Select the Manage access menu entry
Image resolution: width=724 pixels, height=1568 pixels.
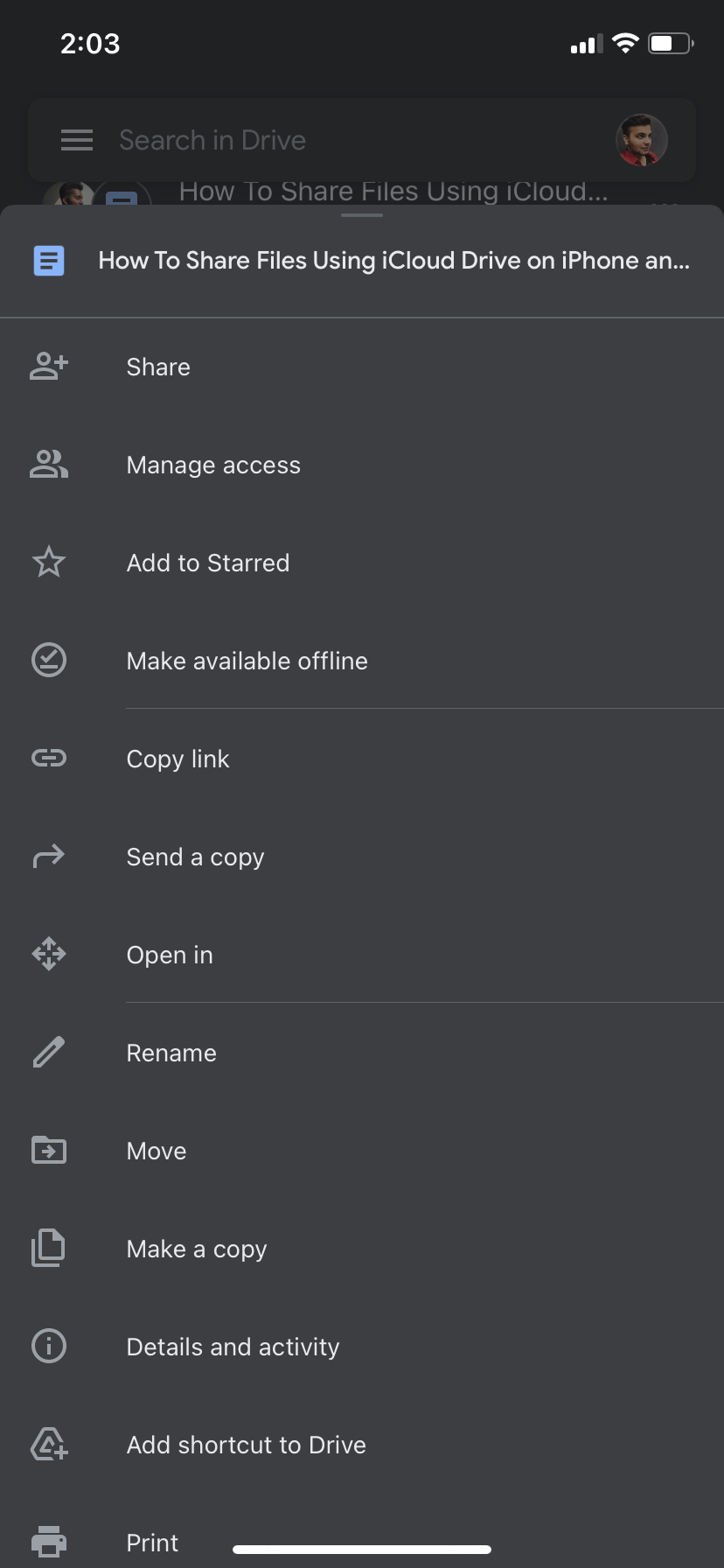click(213, 465)
